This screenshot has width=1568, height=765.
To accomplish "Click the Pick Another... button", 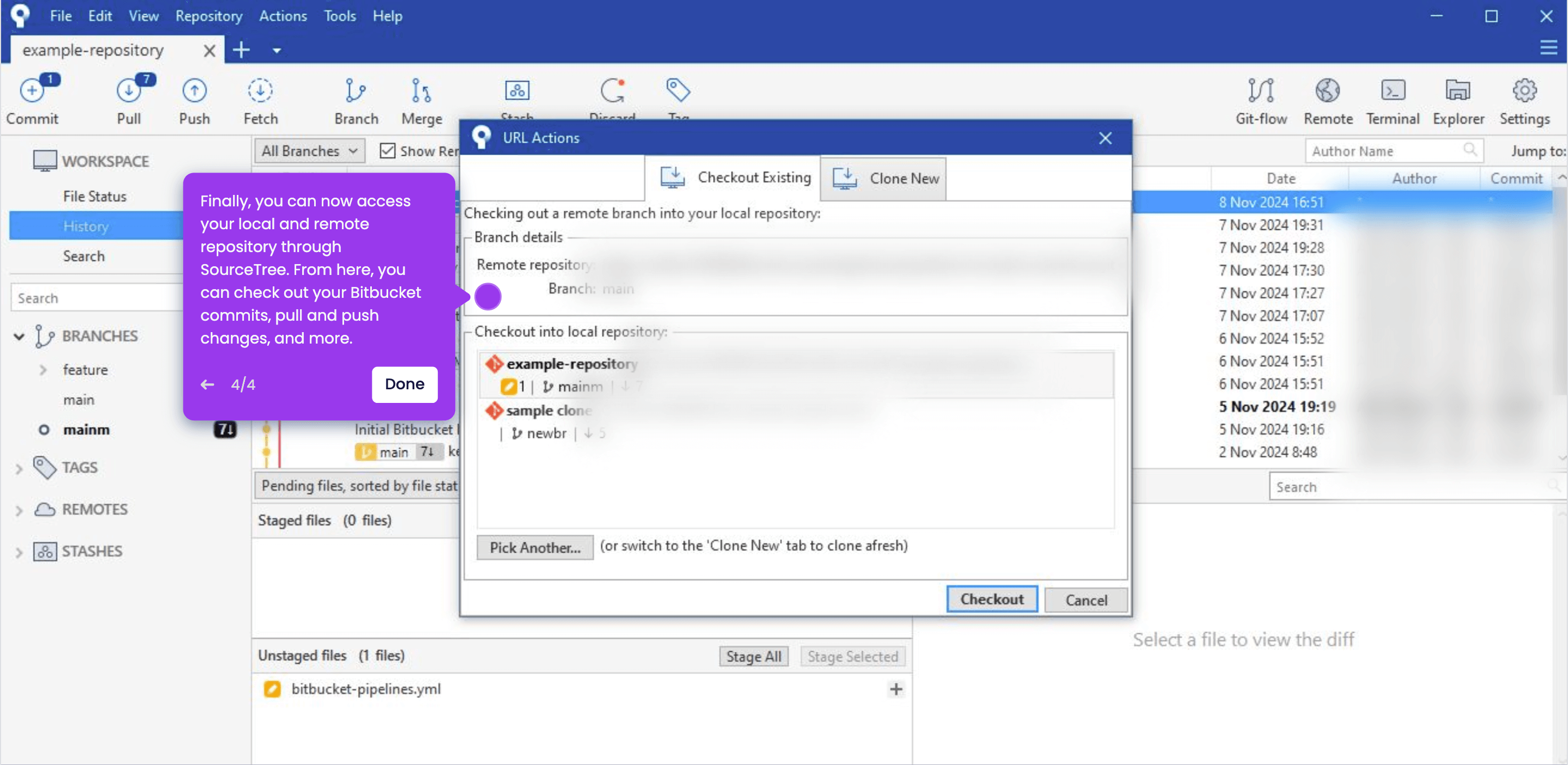I will coord(535,547).
